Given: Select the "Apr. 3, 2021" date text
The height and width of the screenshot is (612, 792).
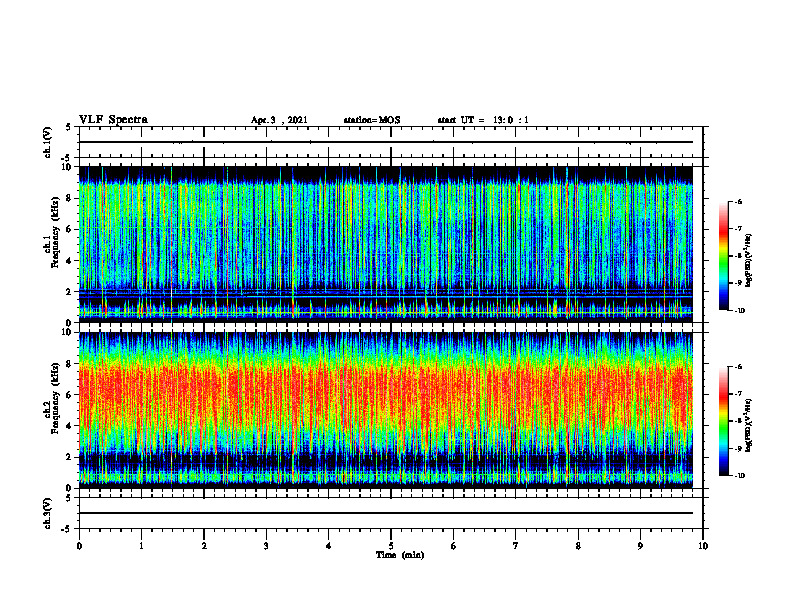Looking at the screenshot, I should [279, 120].
